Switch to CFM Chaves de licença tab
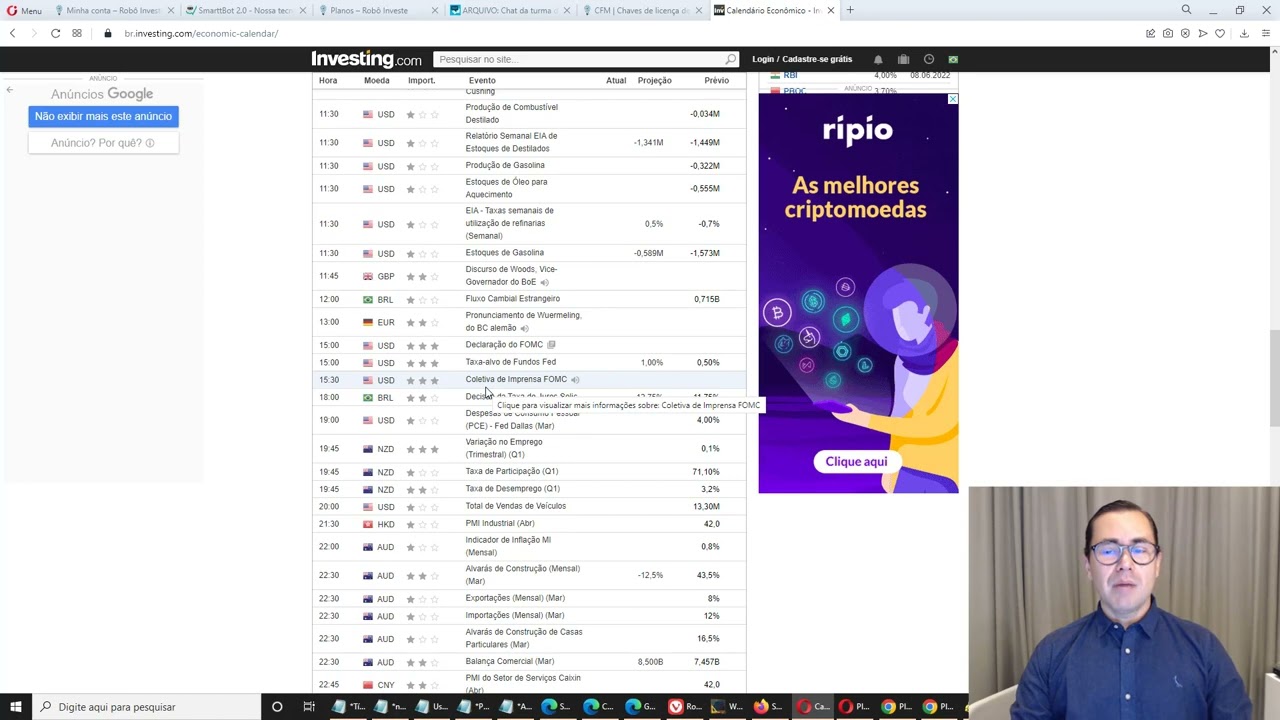Screen dimensions: 1280x720 tap(641, 10)
